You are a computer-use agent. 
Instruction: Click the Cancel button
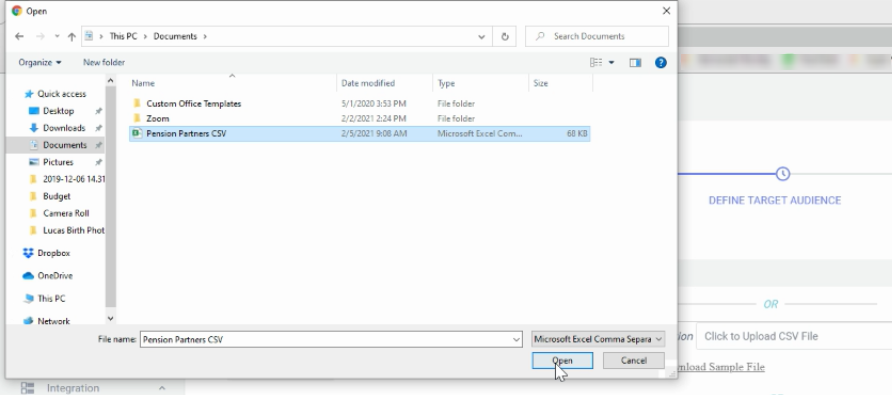pos(634,360)
